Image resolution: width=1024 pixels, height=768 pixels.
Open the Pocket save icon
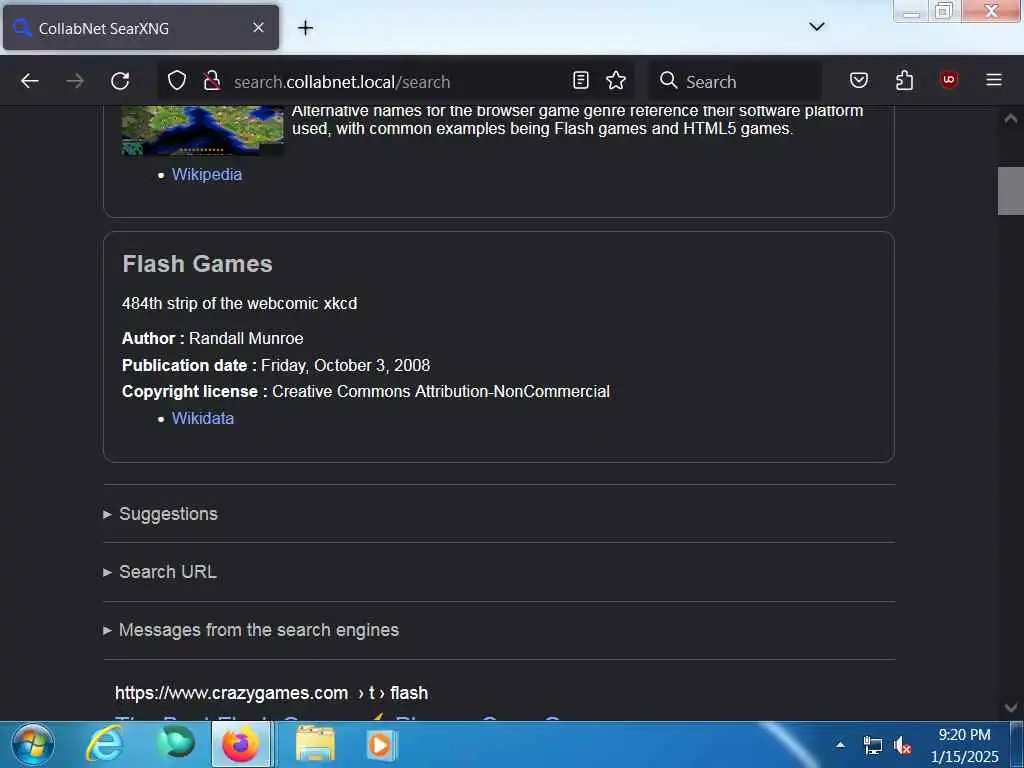(x=859, y=80)
